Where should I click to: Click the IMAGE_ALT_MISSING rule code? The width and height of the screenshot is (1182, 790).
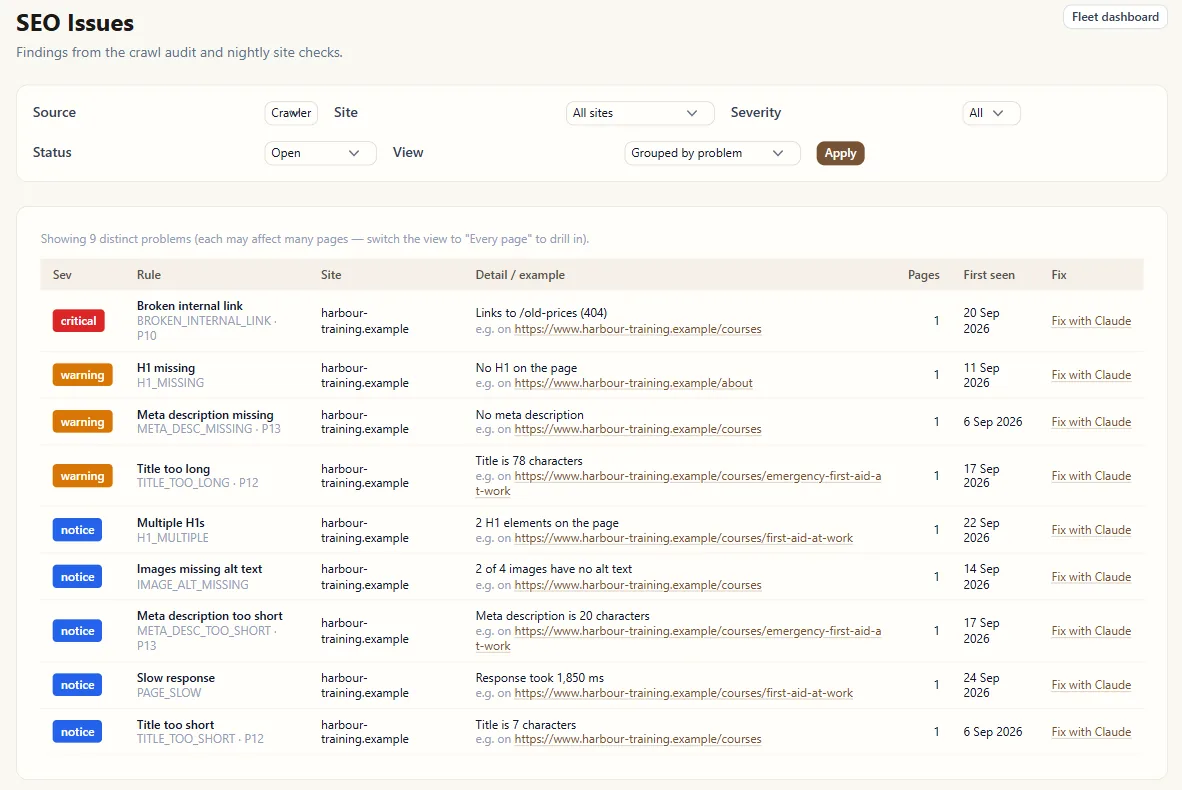tap(192, 585)
